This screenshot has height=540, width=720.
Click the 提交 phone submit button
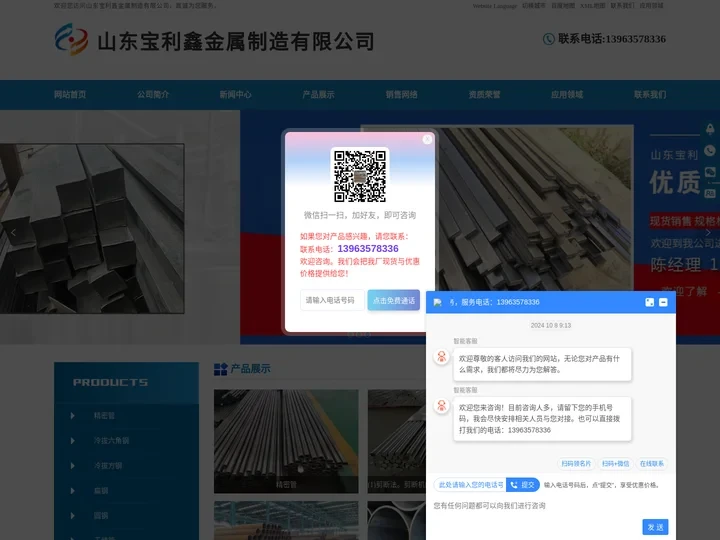point(523,485)
